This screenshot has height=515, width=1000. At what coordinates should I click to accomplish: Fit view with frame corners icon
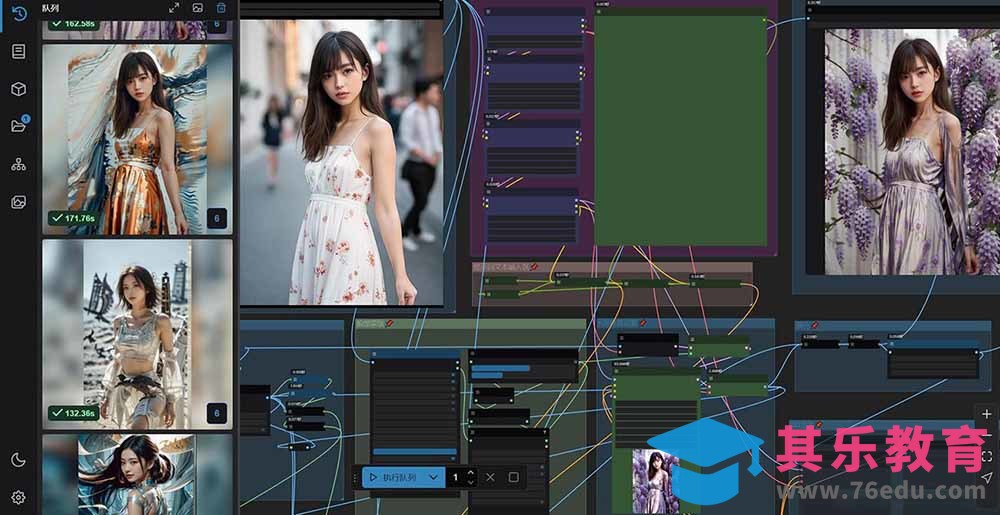pos(987,456)
